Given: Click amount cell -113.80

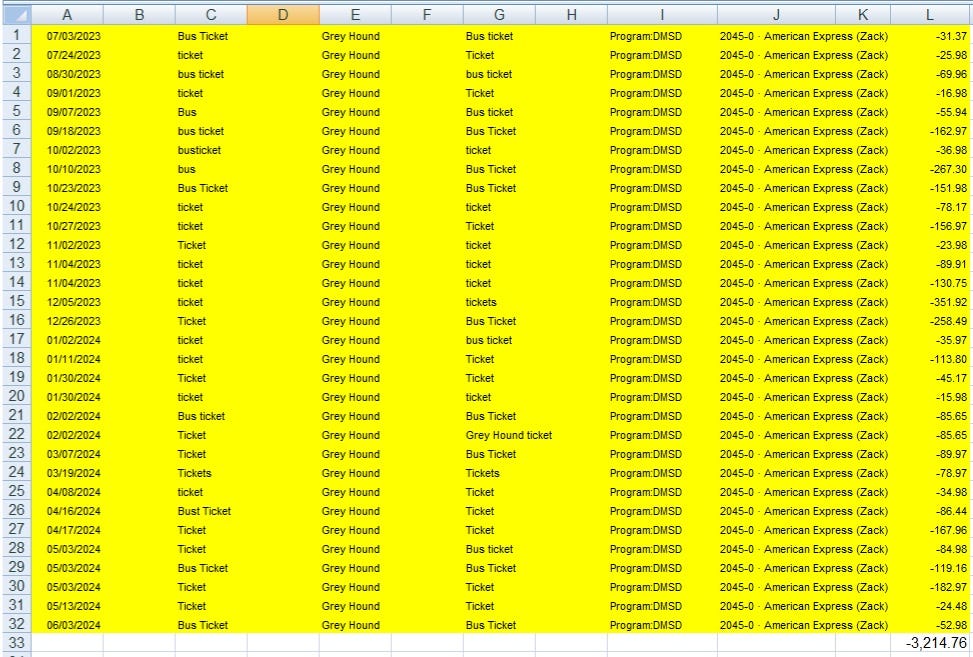Looking at the screenshot, I should [930, 359].
